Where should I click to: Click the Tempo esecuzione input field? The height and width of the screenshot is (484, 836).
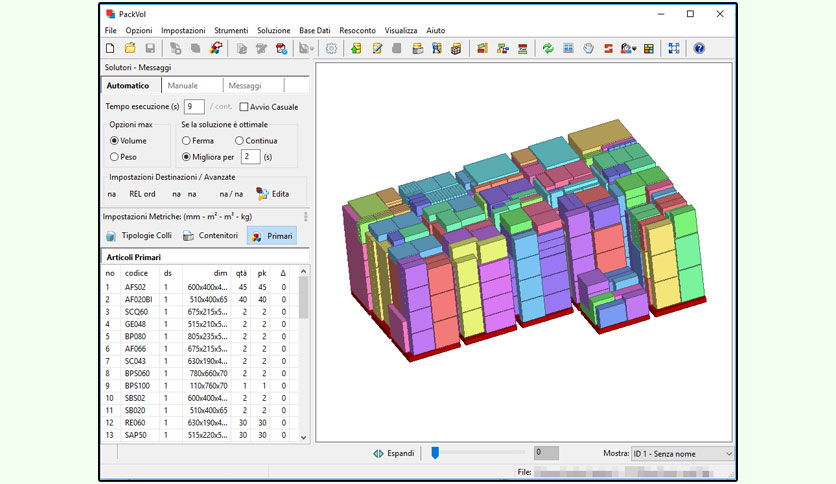point(194,107)
